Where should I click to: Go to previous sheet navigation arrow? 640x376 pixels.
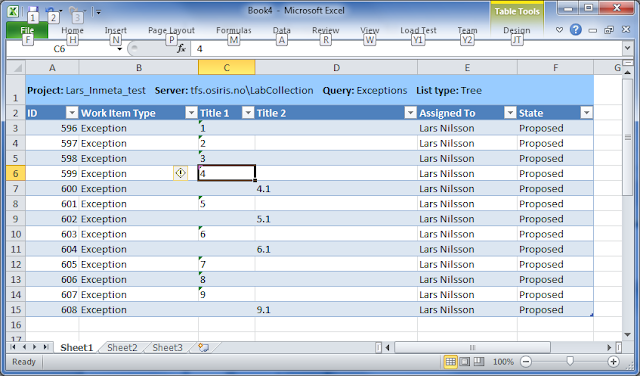(24, 347)
